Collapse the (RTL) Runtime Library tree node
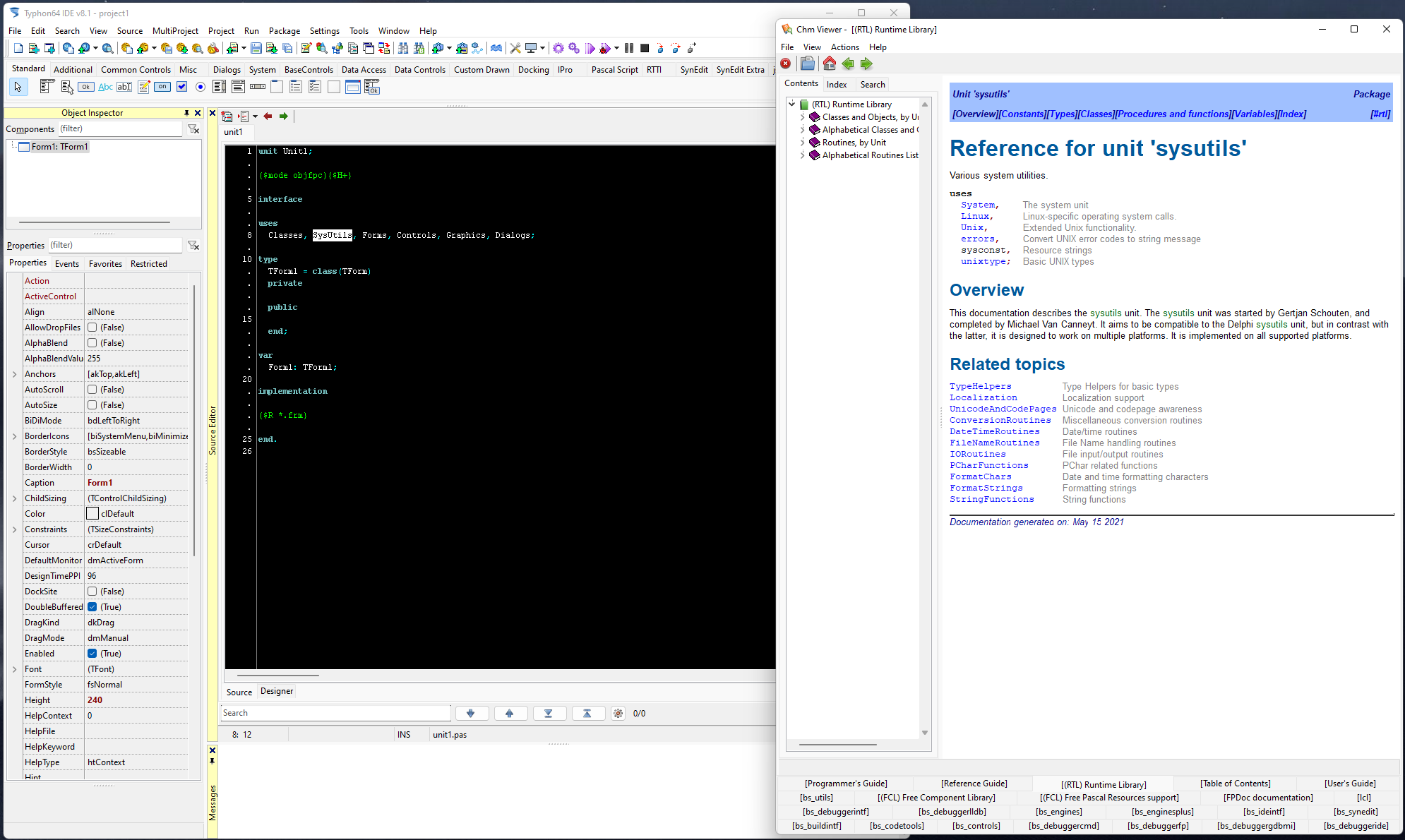This screenshot has height=840, width=1405. pyautogui.click(x=792, y=104)
